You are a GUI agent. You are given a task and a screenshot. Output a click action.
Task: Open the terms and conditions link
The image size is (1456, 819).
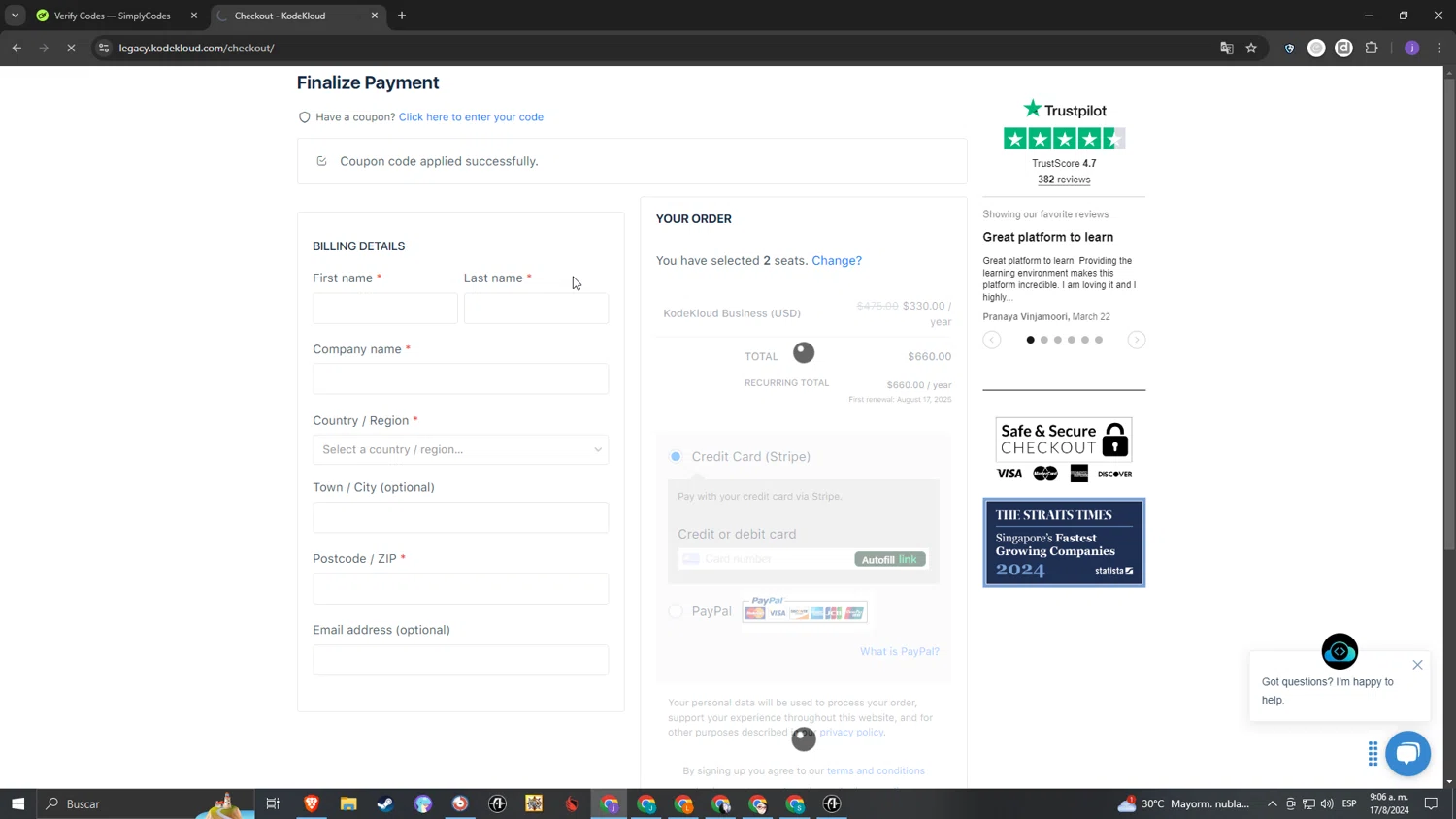876,770
